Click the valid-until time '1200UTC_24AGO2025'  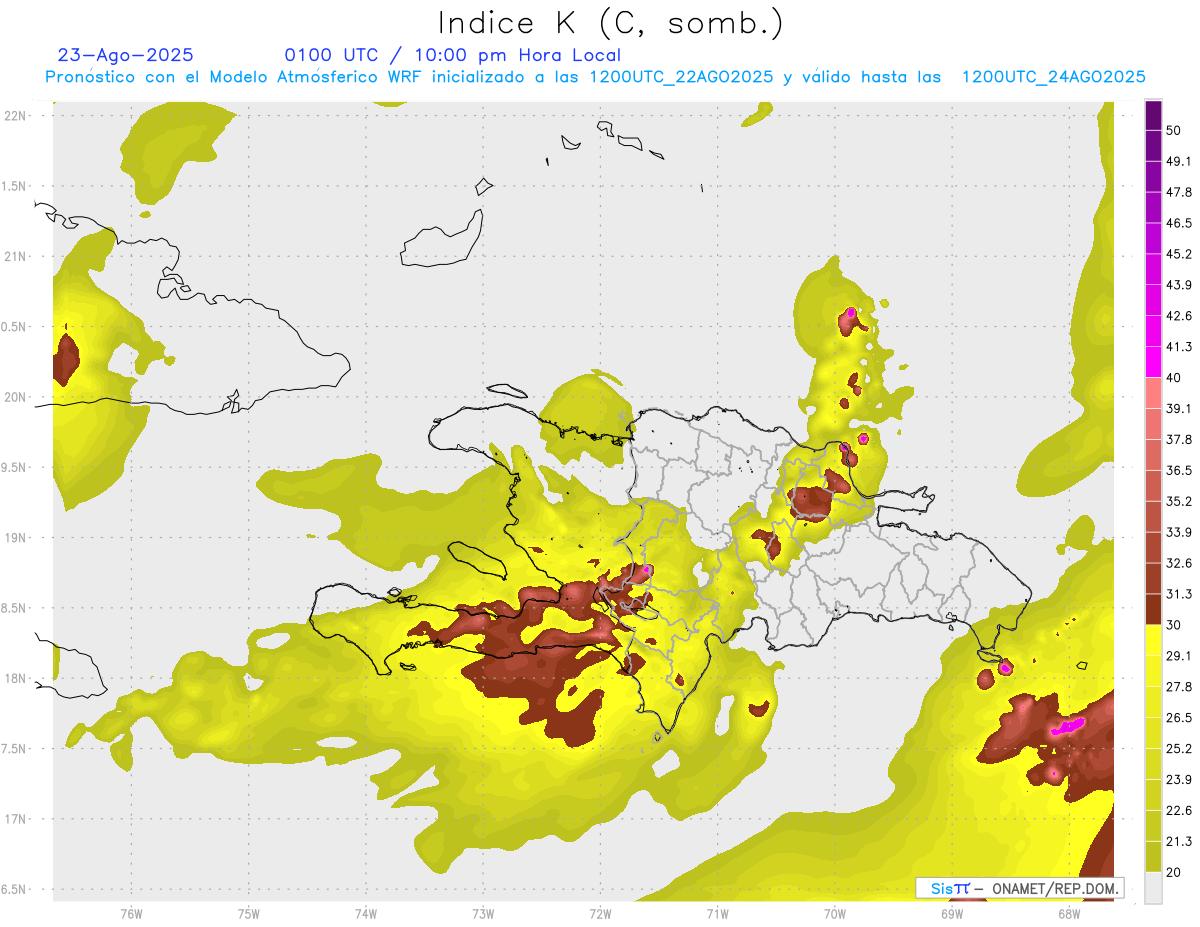[1053, 77]
